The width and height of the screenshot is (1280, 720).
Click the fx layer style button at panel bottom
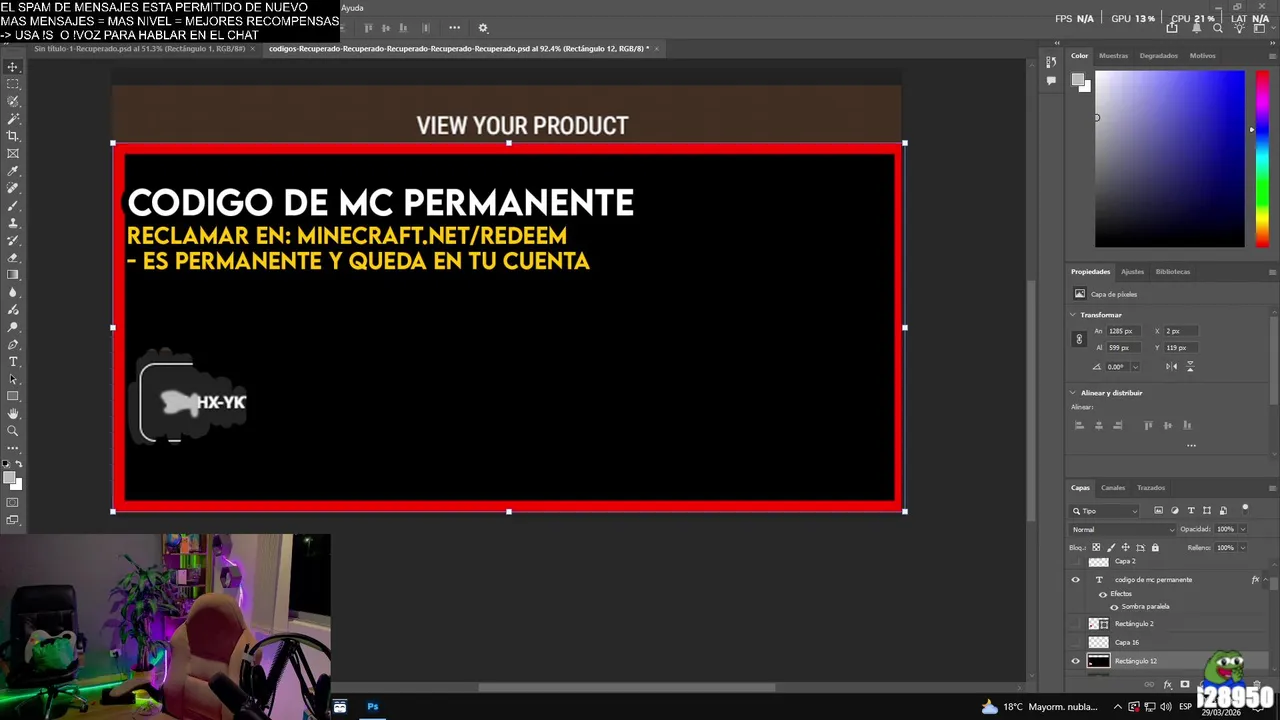[x=1167, y=685]
